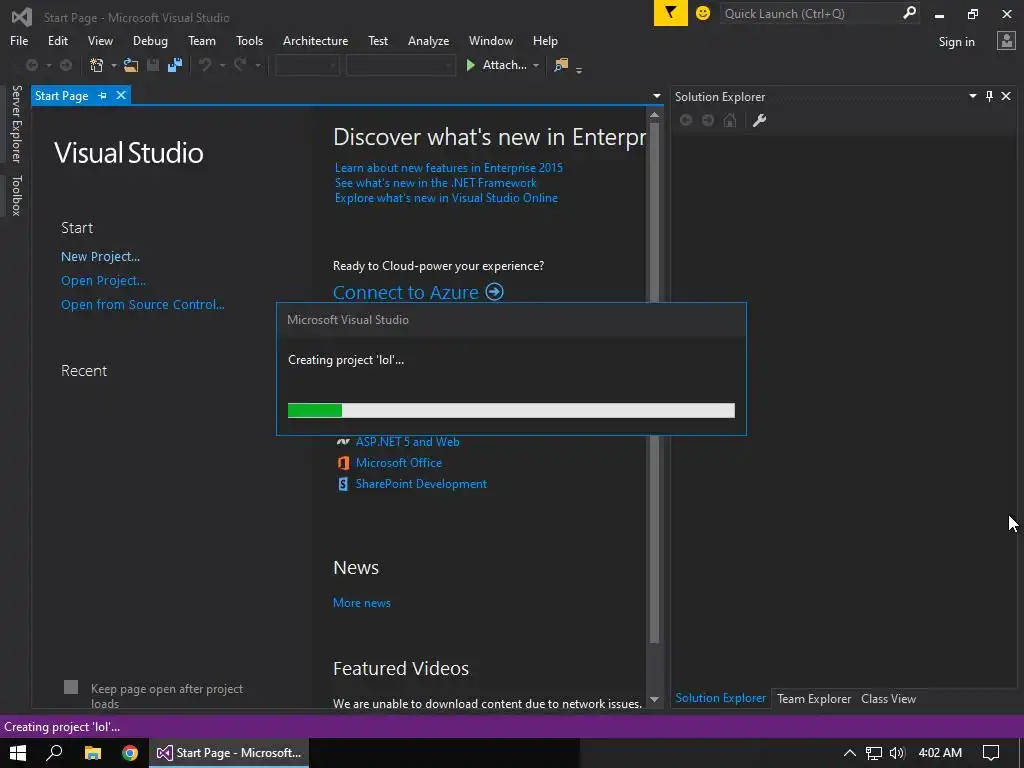Screen dimensions: 1024x768
Task: Click the volume icon in system tray
Action: 897,753
